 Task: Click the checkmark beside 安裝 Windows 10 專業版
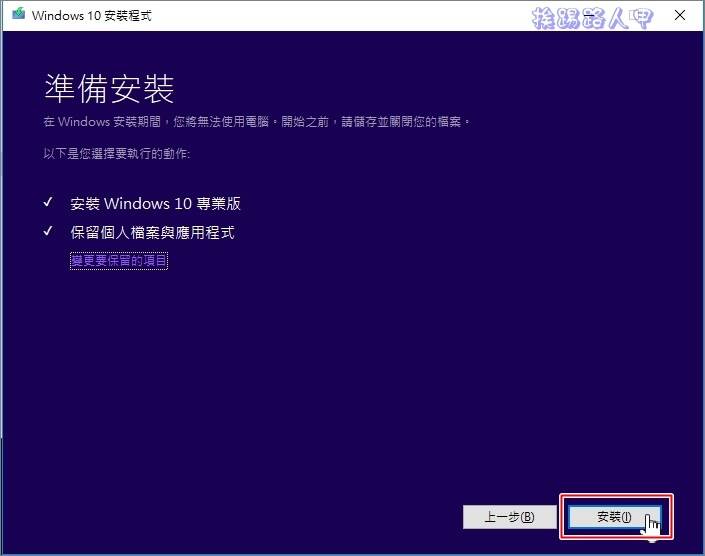tap(48, 202)
